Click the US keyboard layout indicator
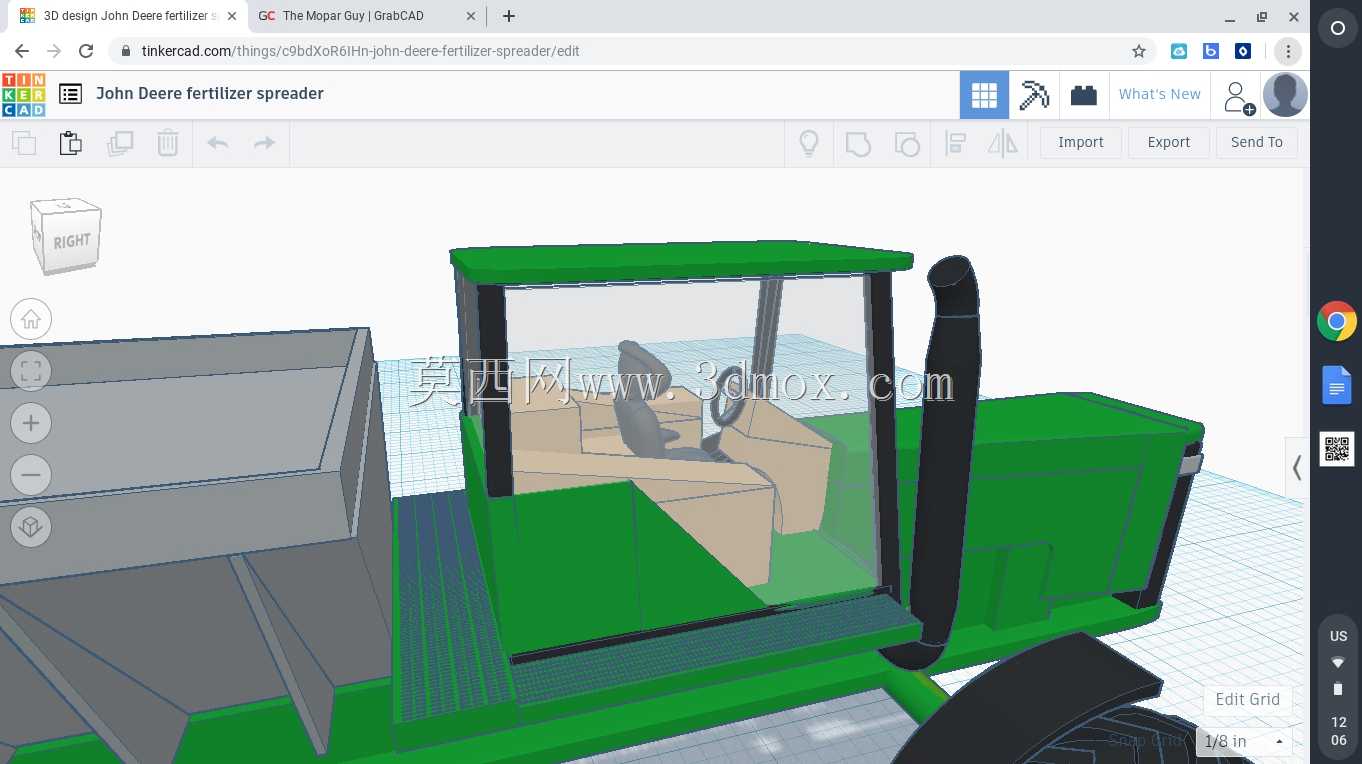The width and height of the screenshot is (1362, 764). point(1338,636)
